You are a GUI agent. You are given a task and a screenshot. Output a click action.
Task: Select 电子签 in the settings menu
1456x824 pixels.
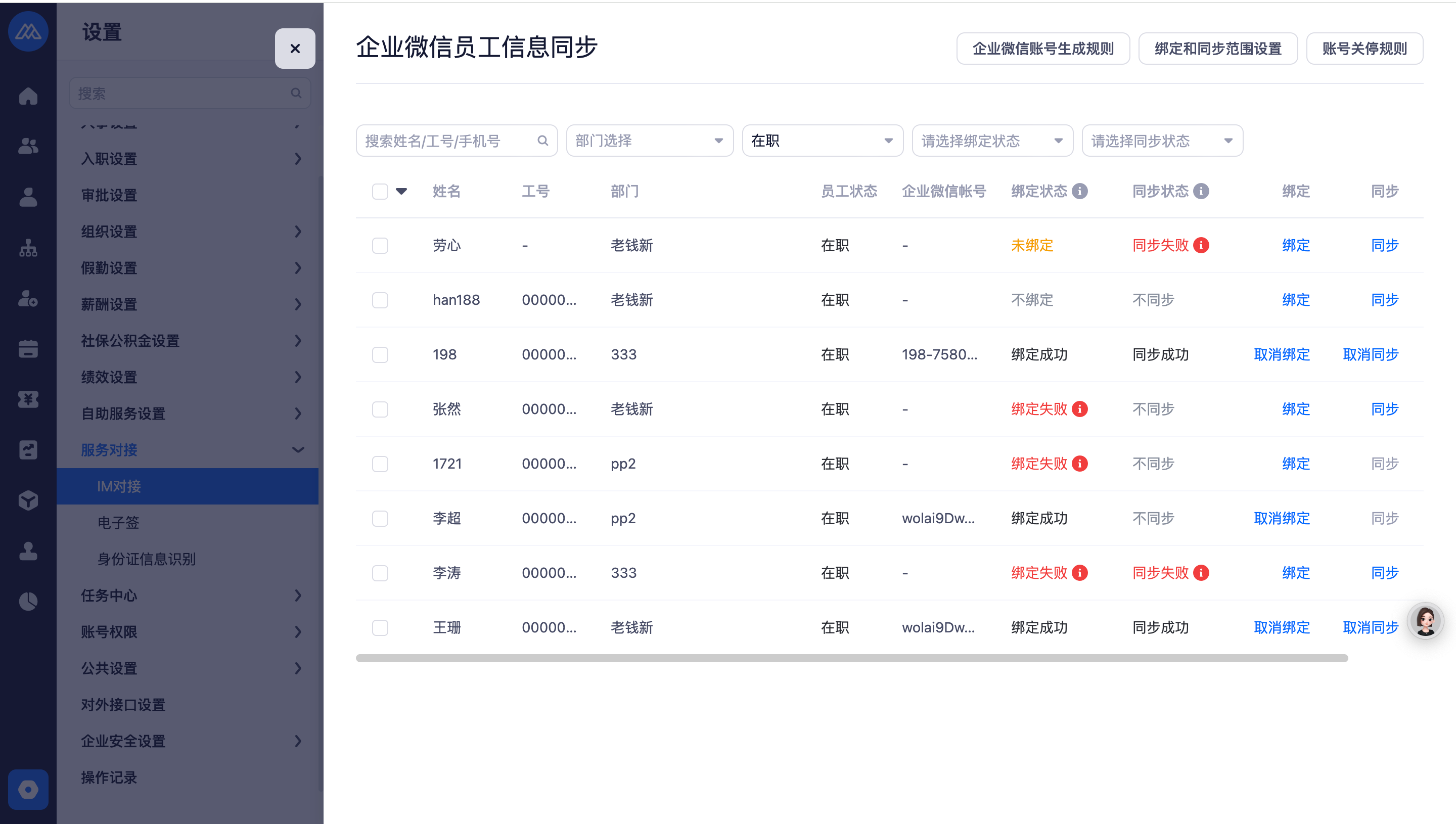(x=118, y=522)
